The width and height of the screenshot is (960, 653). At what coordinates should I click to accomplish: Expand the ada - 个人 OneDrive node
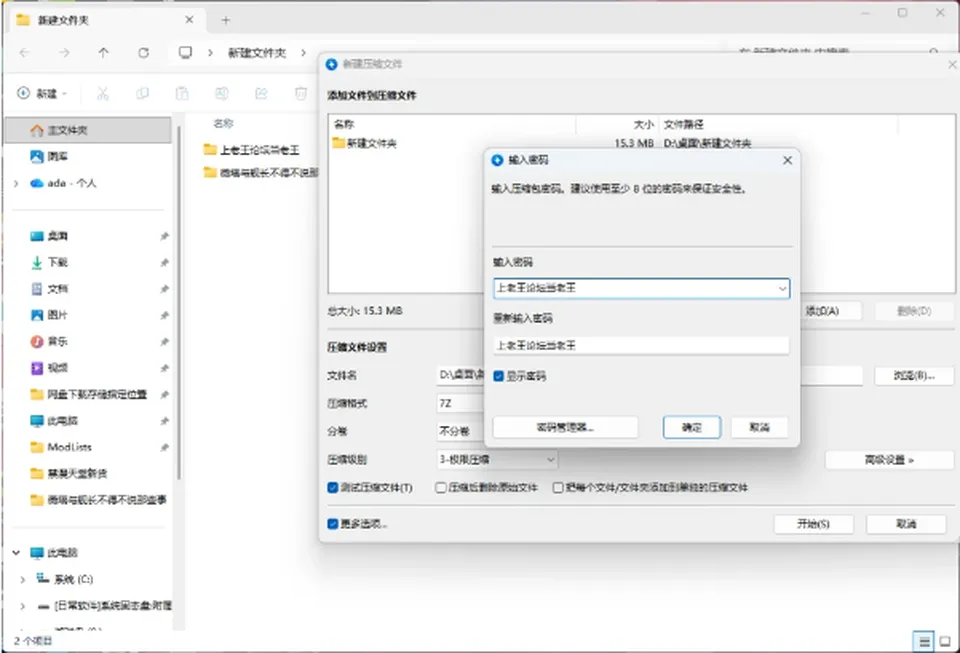click(17, 183)
